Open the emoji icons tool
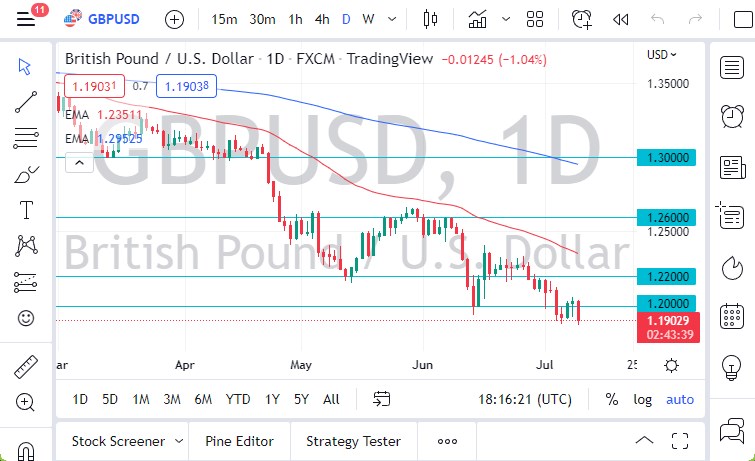The height and width of the screenshot is (461, 755). (26, 319)
